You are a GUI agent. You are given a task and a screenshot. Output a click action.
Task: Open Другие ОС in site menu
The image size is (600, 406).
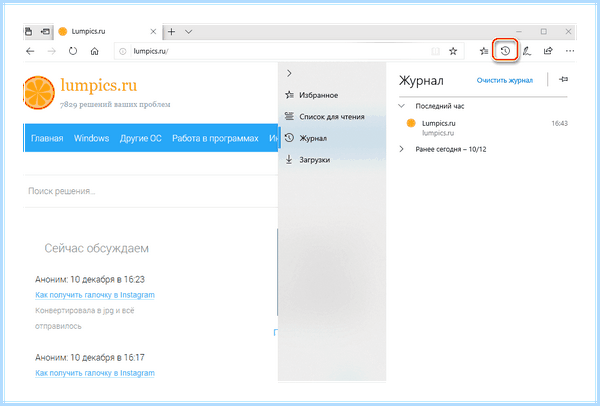tap(140, 138)
